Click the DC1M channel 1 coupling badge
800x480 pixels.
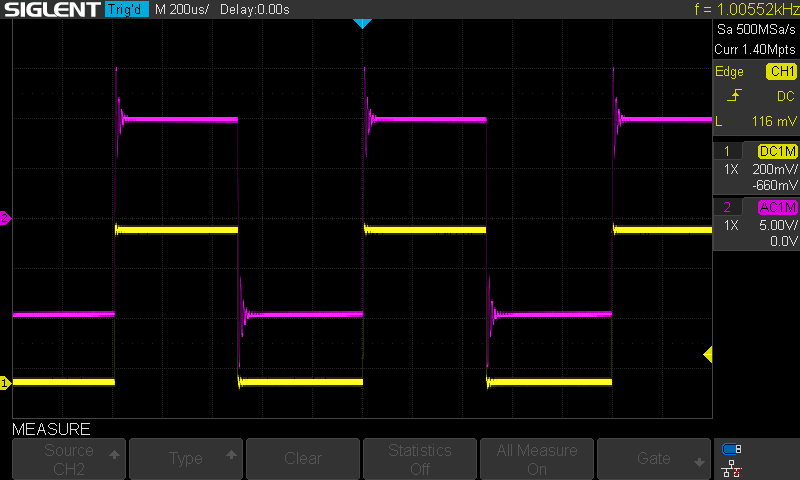[778, 151]
